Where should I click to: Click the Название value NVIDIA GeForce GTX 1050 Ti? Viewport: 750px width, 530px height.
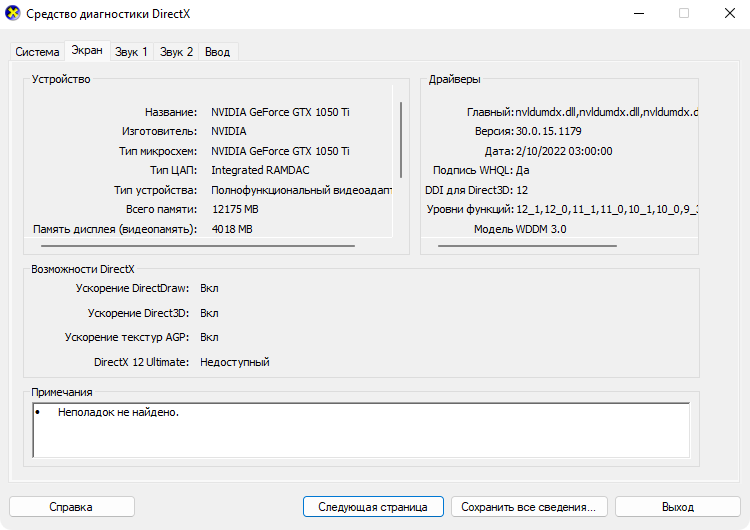tap(280, 112)
